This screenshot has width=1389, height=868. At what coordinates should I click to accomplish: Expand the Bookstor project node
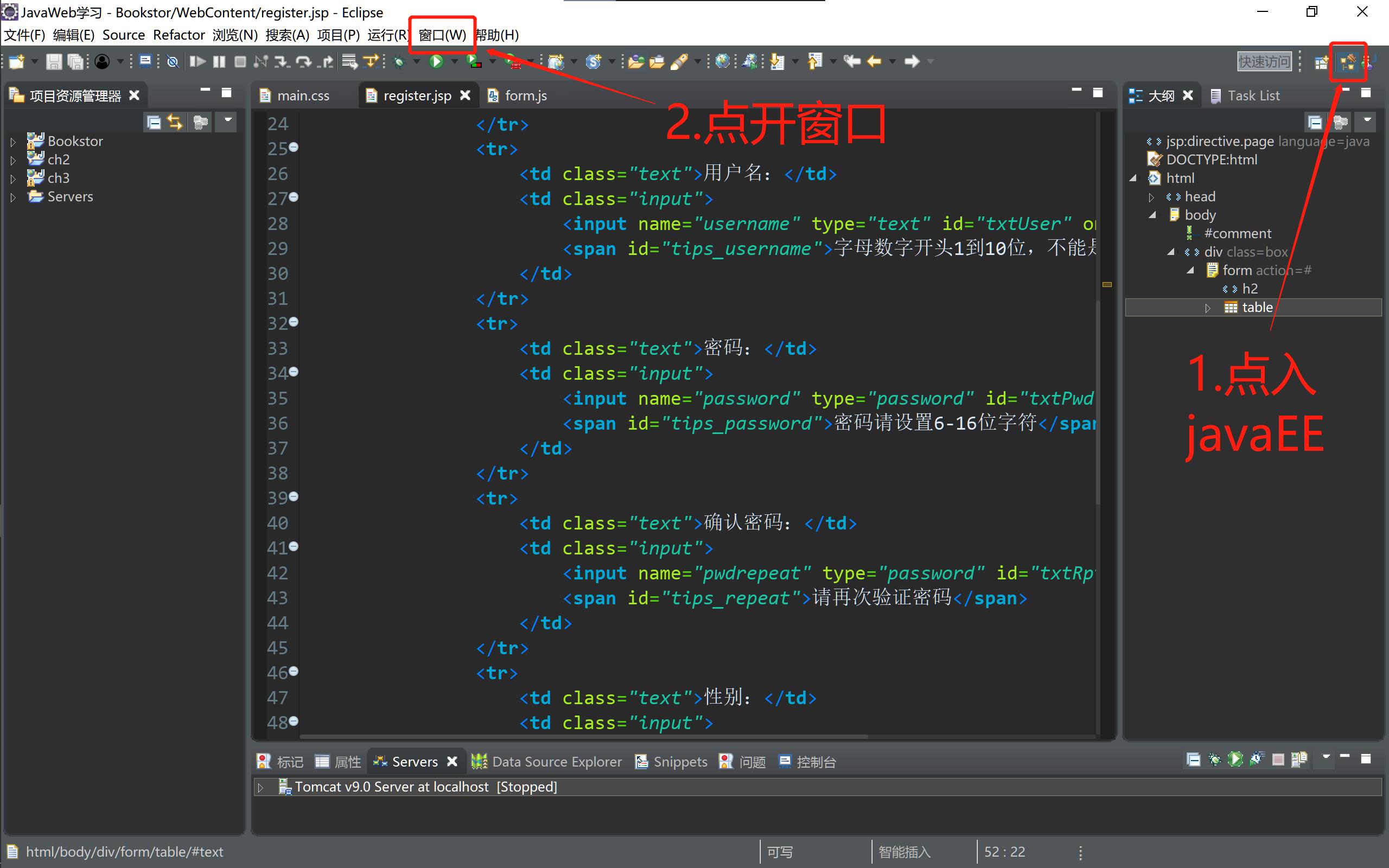coord(13,141)
